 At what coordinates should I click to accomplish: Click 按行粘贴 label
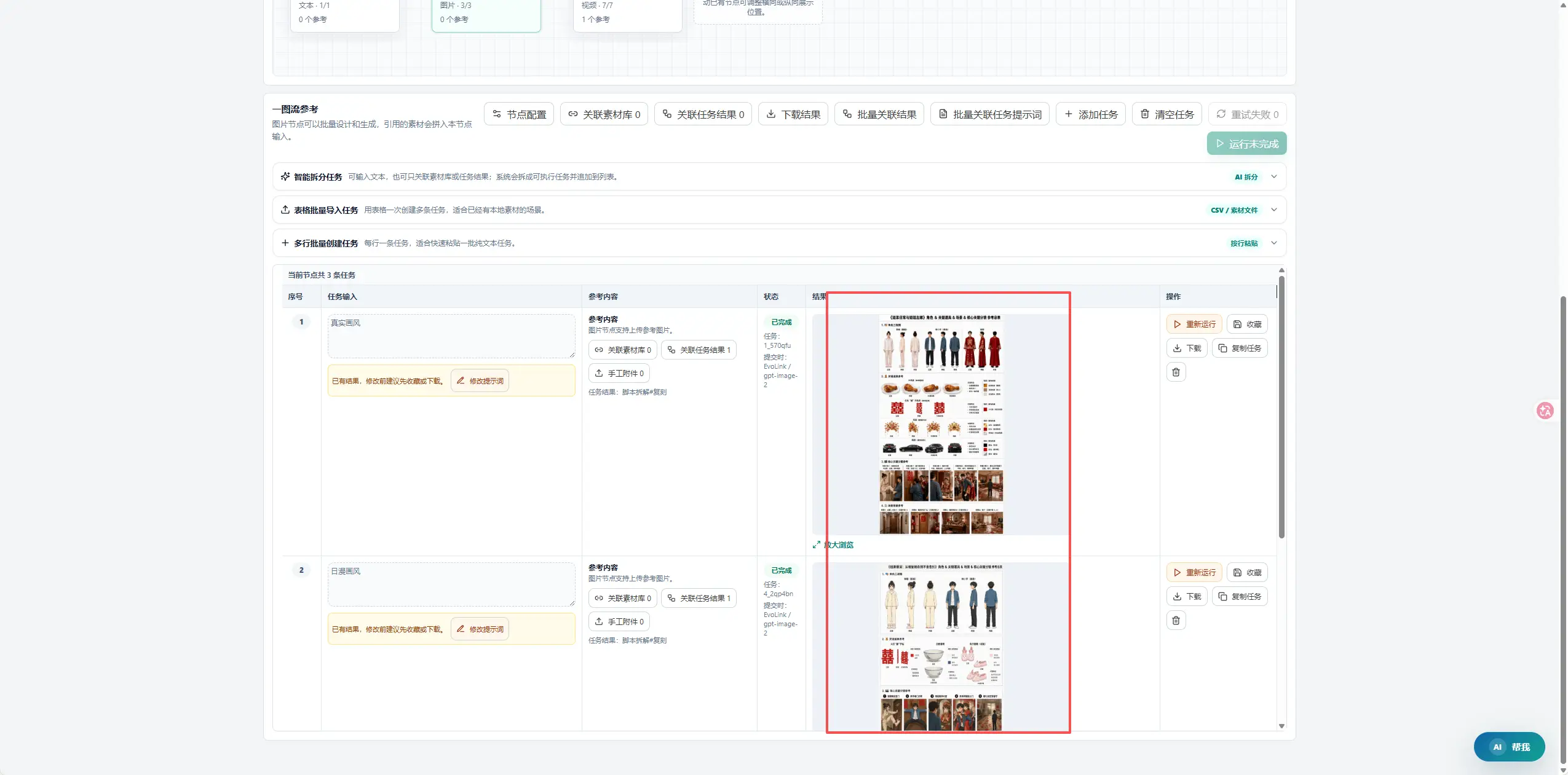1243,243
